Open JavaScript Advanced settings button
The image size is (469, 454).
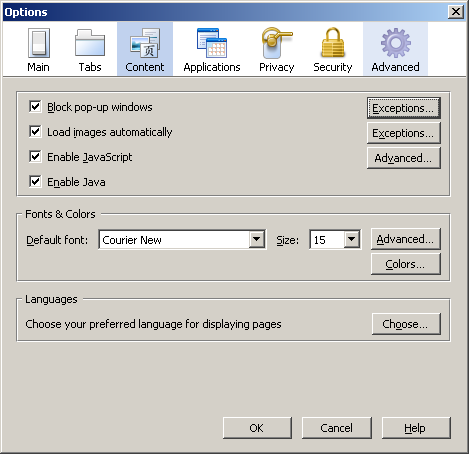click(x=404, y=158)
